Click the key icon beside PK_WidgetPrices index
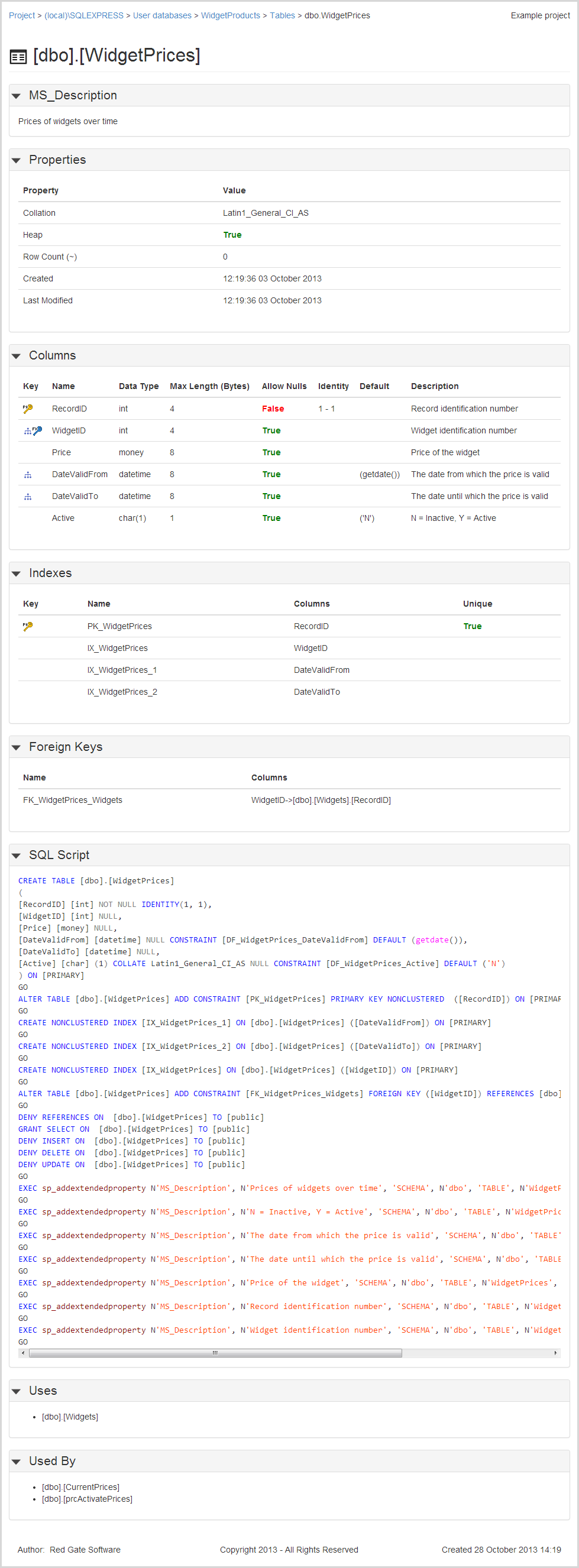This screenshot has width=579, height=1568. click(27, 626)
